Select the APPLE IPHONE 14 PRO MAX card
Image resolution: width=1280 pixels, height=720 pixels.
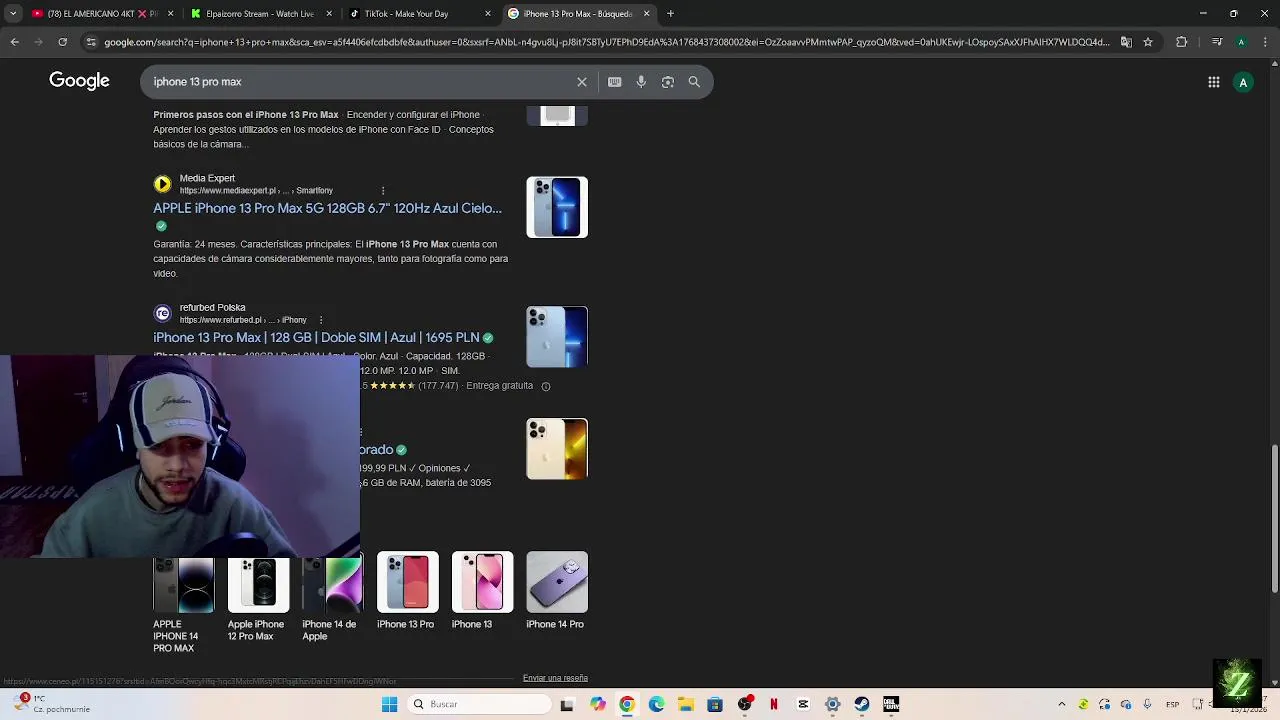[x=183, y=603]
